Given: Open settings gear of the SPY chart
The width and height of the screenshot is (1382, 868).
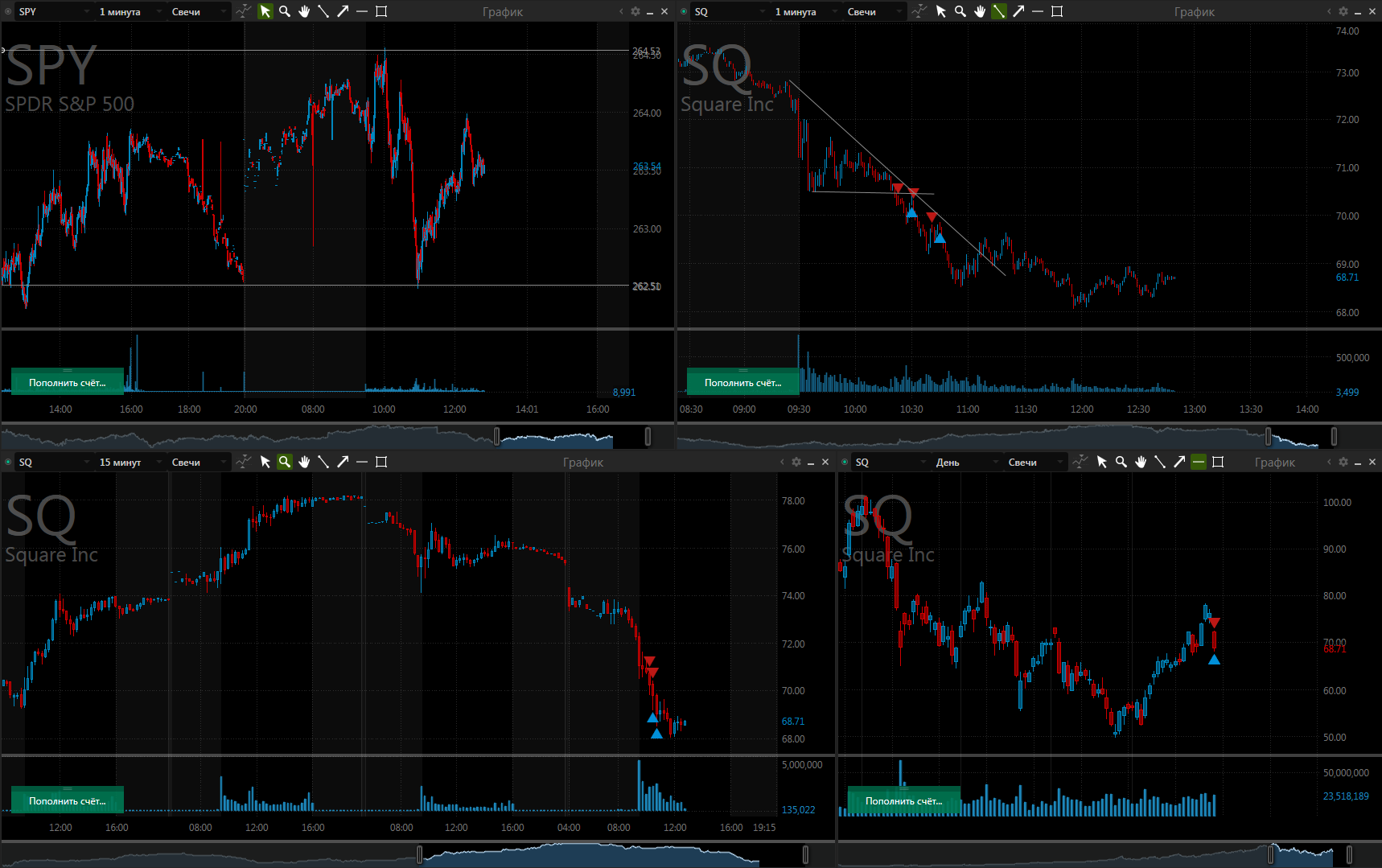Looking at the screenshot, I should pyautogui.click(x=635, y=11).
